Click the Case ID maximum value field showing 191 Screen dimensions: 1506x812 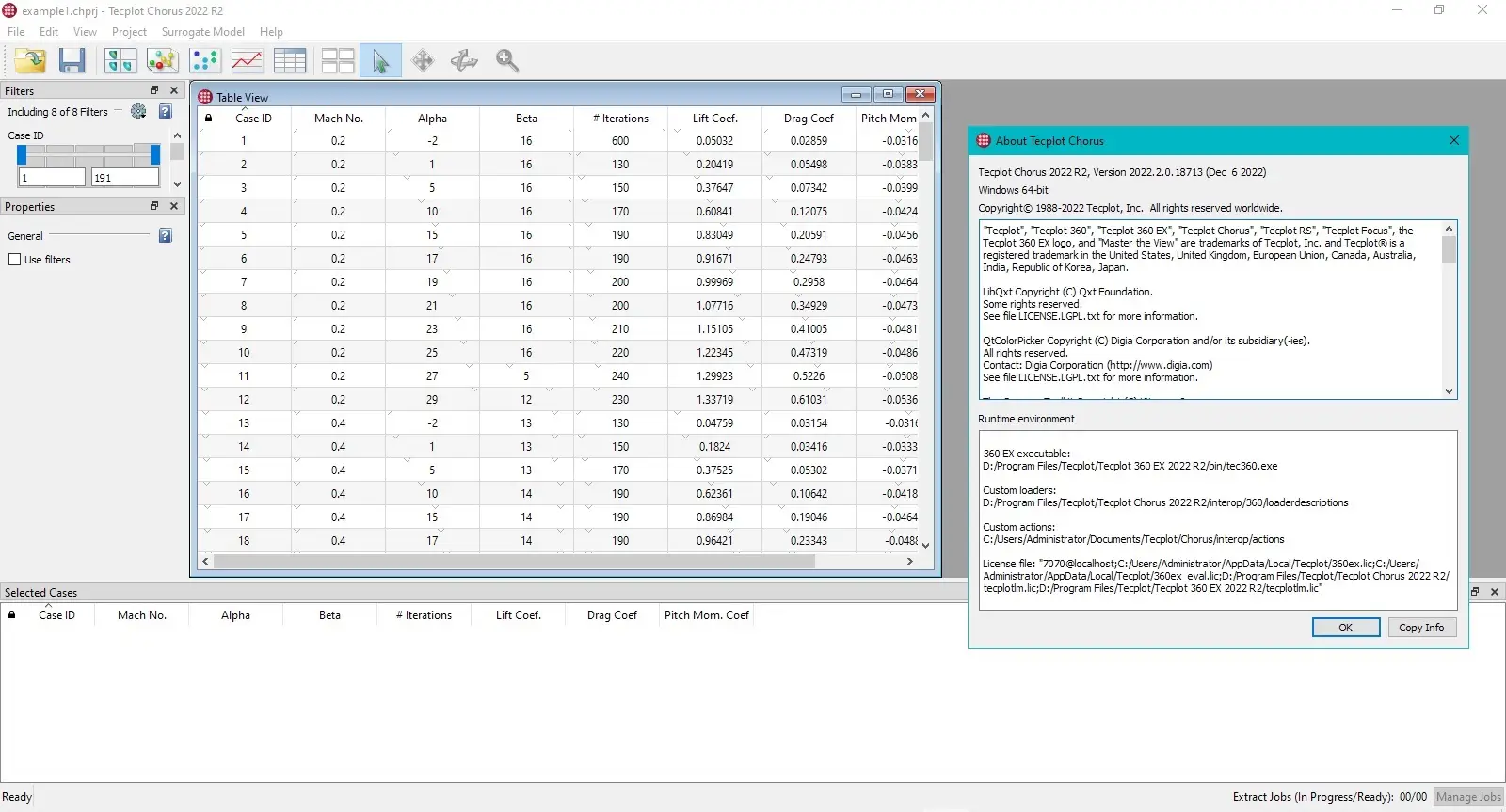pyautogui.click(x=125, y=177)
